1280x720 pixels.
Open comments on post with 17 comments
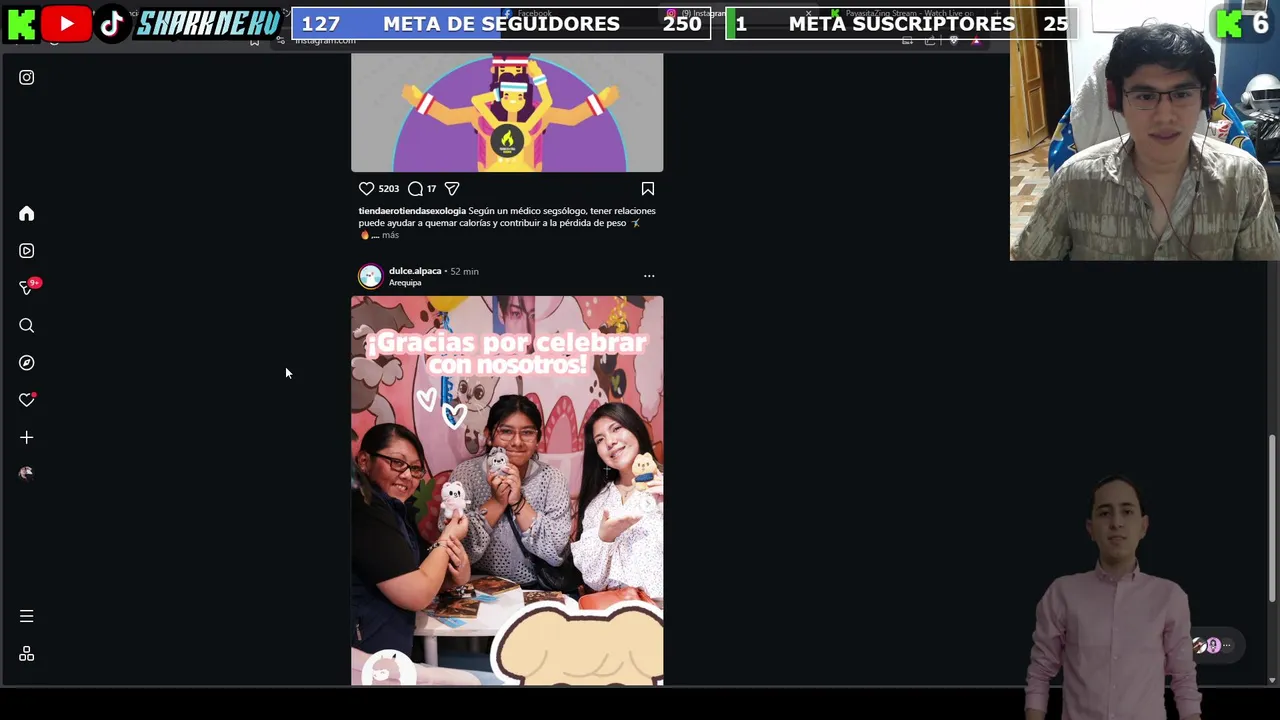(x=415, y=188)
